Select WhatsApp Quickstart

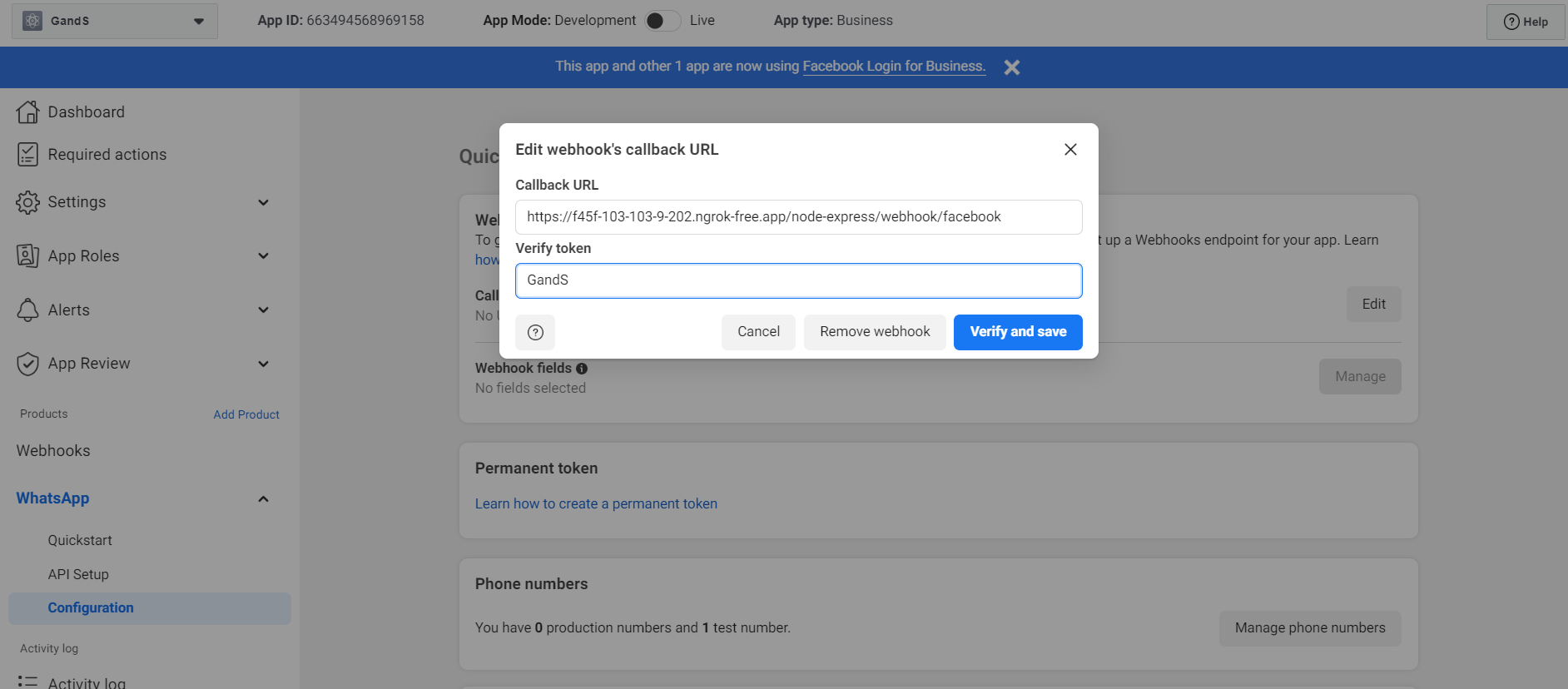(80, 540)
